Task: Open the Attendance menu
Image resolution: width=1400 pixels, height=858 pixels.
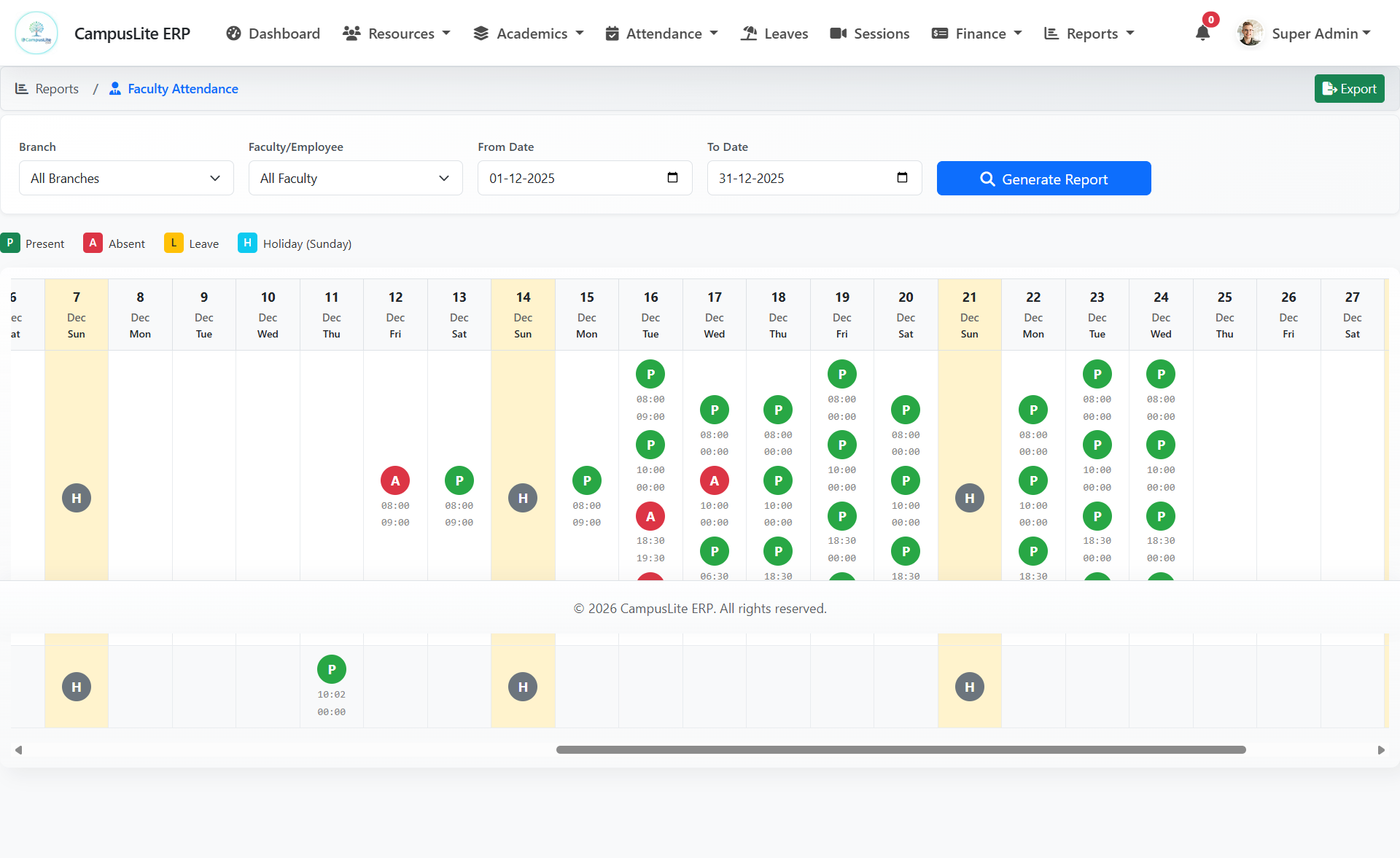Action: click(662, 34)
